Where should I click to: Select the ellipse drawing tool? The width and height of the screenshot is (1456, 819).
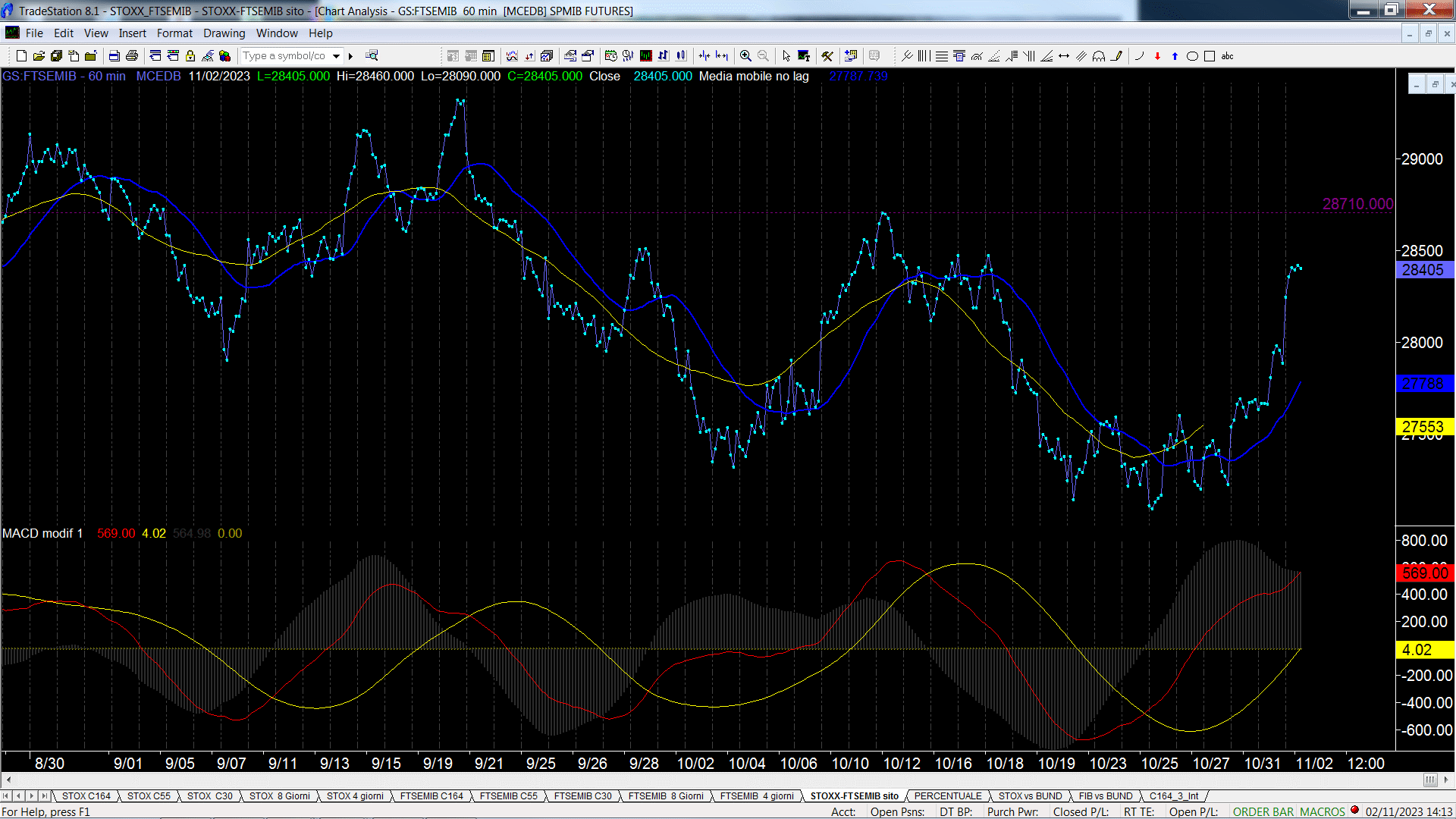click(x=1192, y=56)
